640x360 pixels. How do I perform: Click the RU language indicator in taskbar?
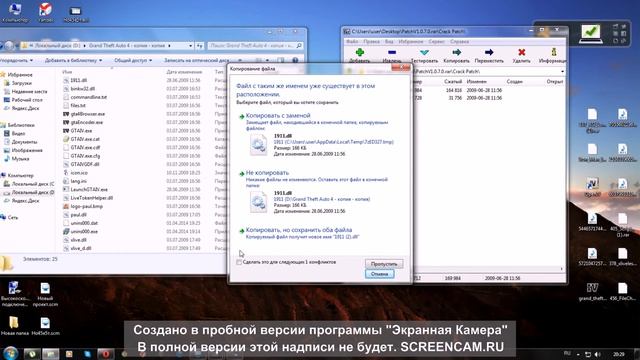(x=567, y=353)
